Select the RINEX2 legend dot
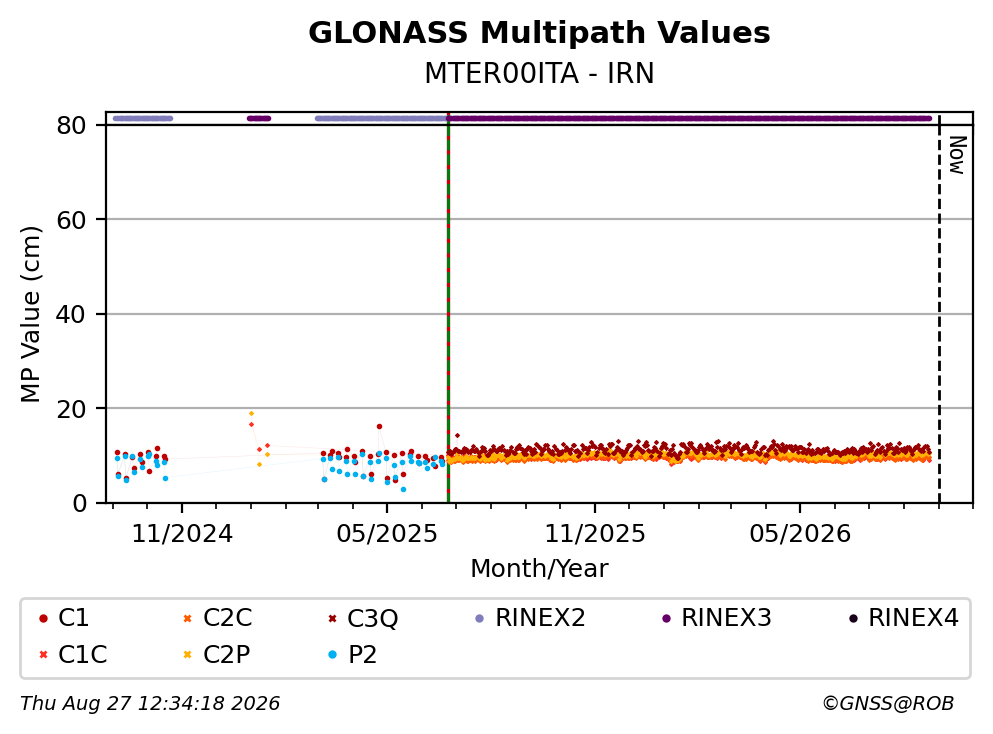 click(479, 618)
